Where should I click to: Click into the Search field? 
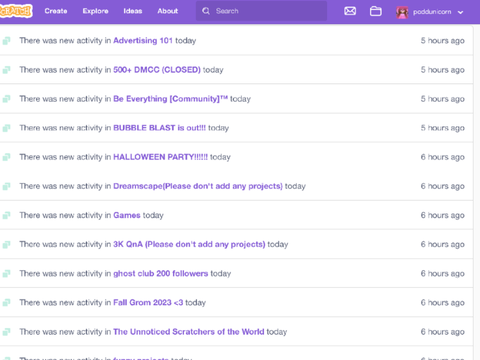(261, 11)
